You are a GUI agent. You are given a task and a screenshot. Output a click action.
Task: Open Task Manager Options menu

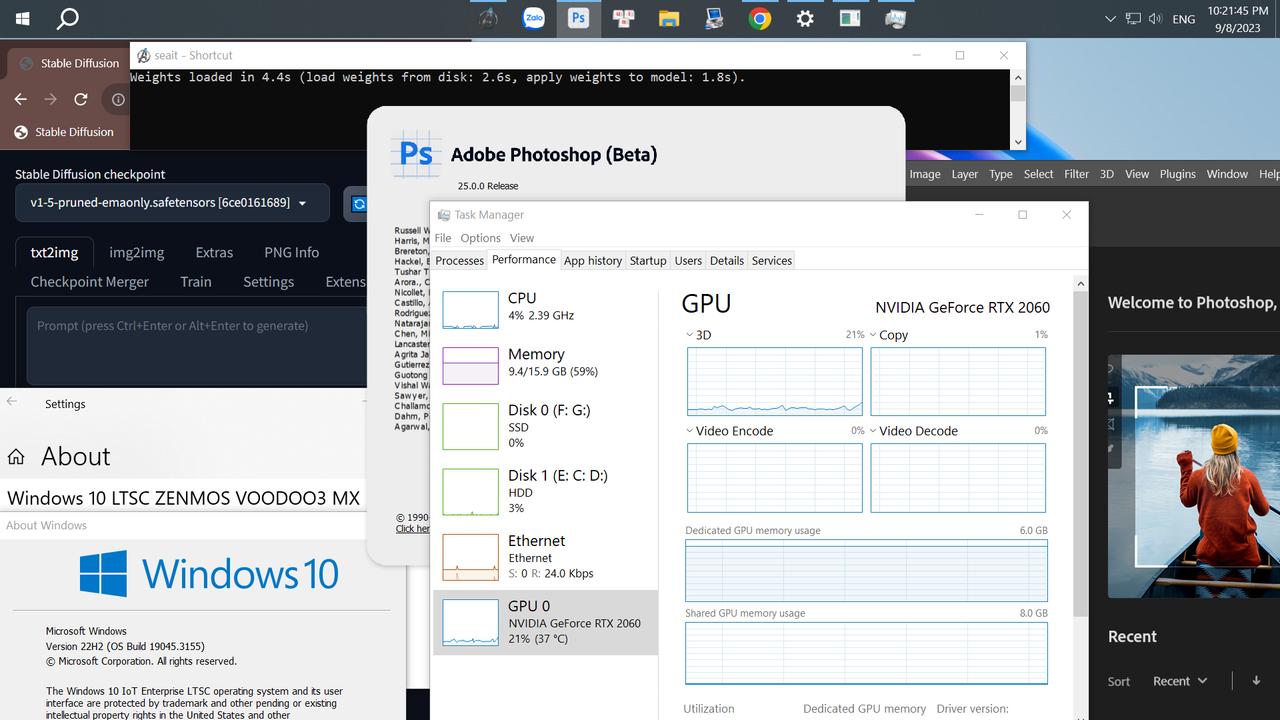481,238
